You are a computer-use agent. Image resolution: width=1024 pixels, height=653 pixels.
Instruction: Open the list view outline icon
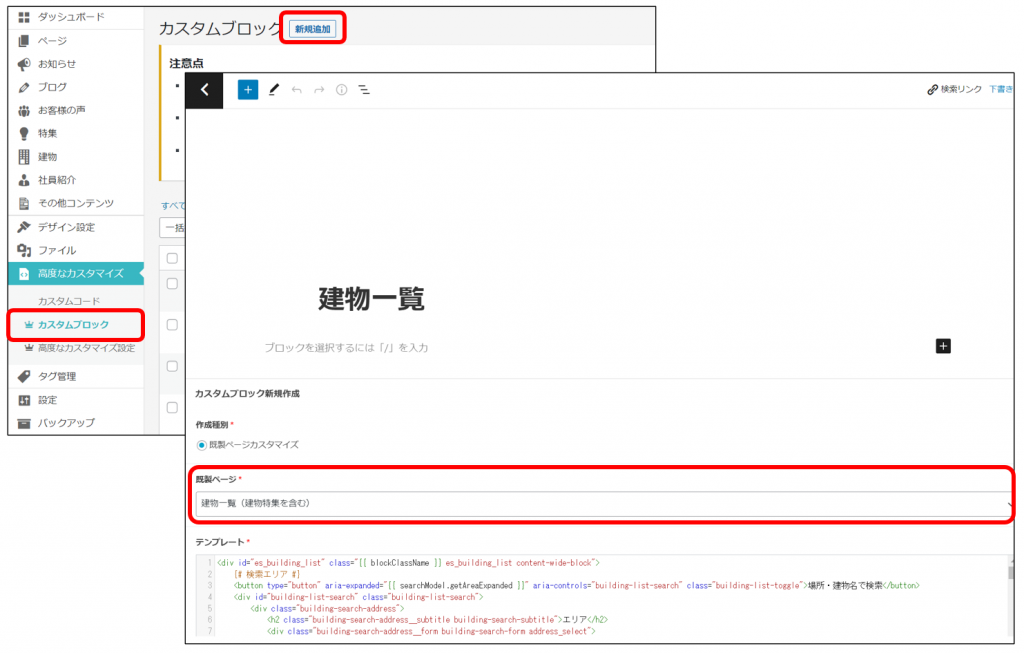pos(364,90)
